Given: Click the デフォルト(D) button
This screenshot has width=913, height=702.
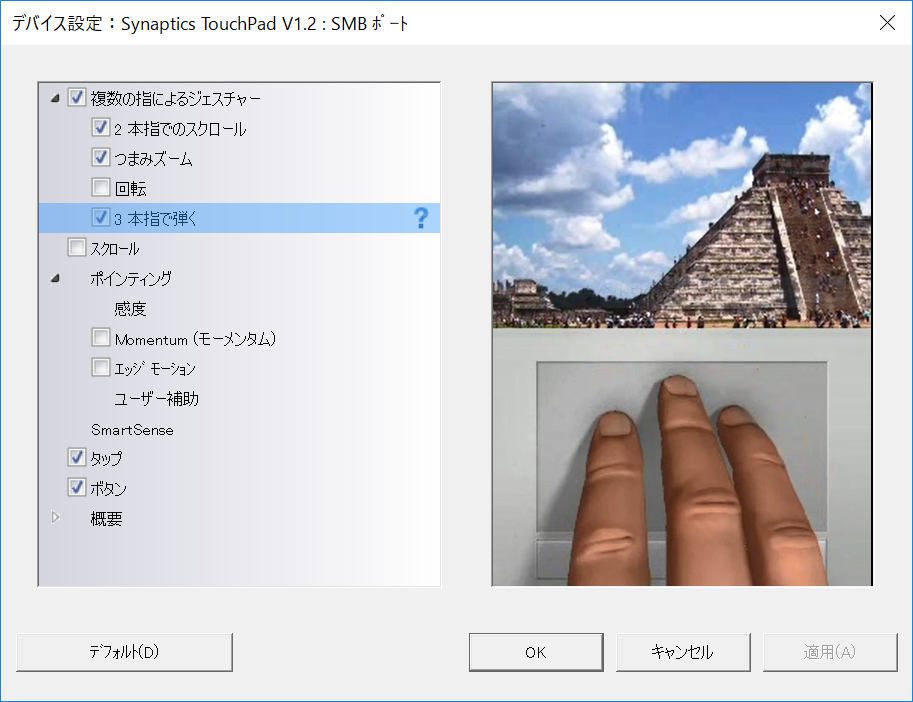Looking at the screenshot, I should point(124,652).
